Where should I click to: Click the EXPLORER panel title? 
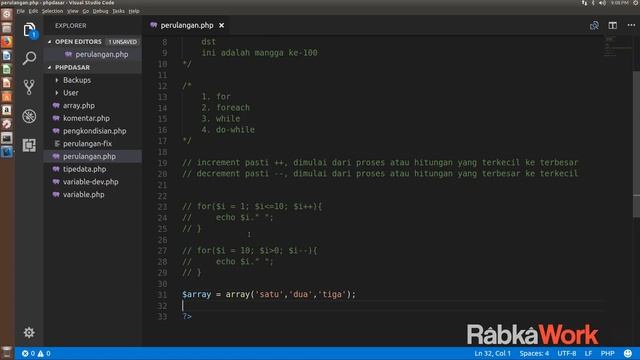(71, 25)
